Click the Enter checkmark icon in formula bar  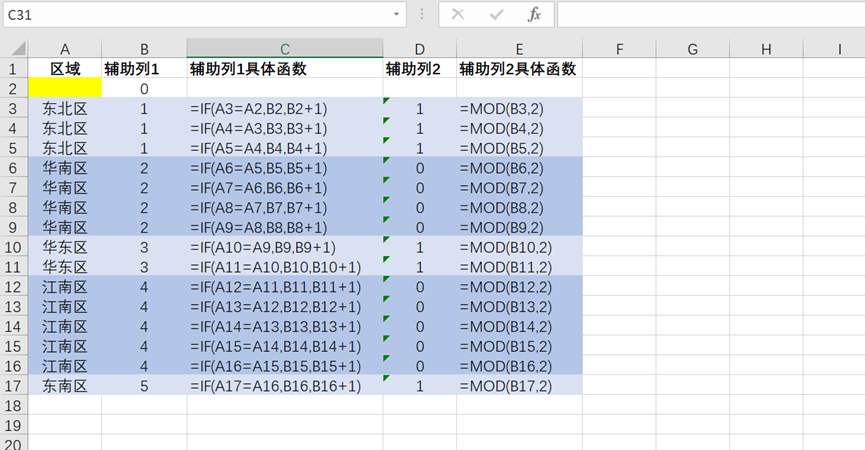tap(496, 14)
